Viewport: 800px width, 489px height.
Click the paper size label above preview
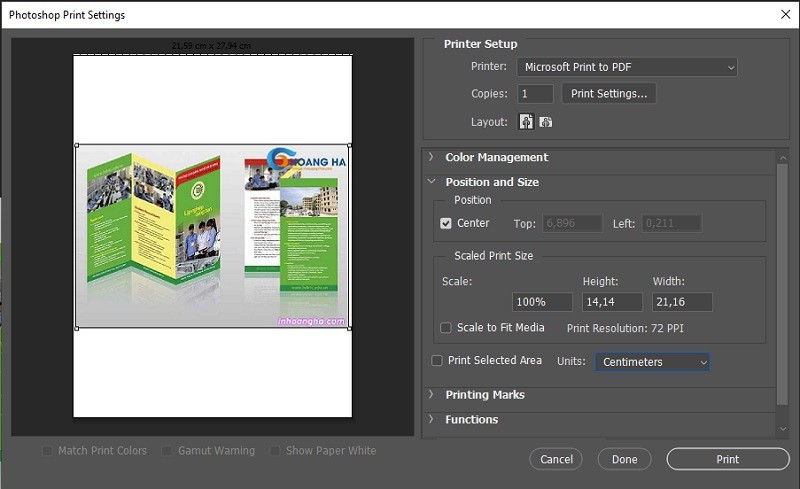tap(211, 46)
